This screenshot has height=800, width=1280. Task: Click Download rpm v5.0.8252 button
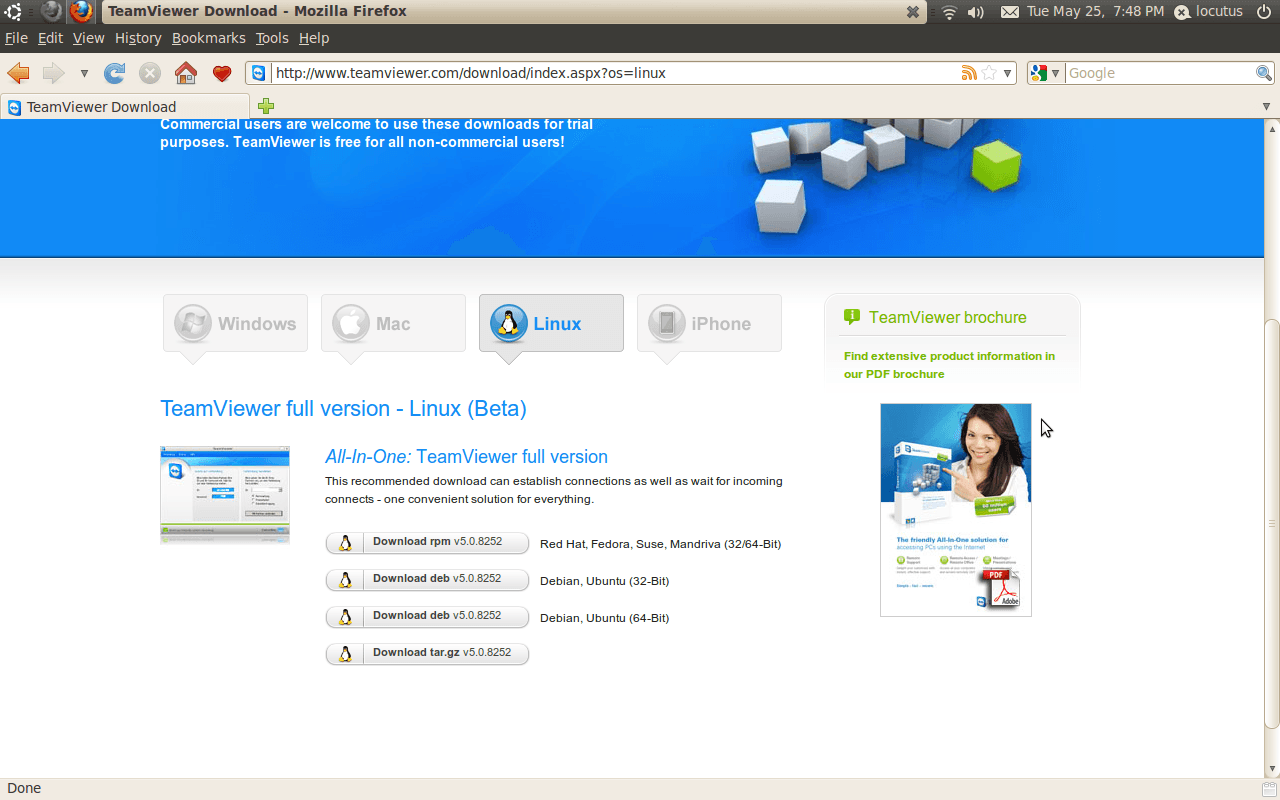point(427,543)
